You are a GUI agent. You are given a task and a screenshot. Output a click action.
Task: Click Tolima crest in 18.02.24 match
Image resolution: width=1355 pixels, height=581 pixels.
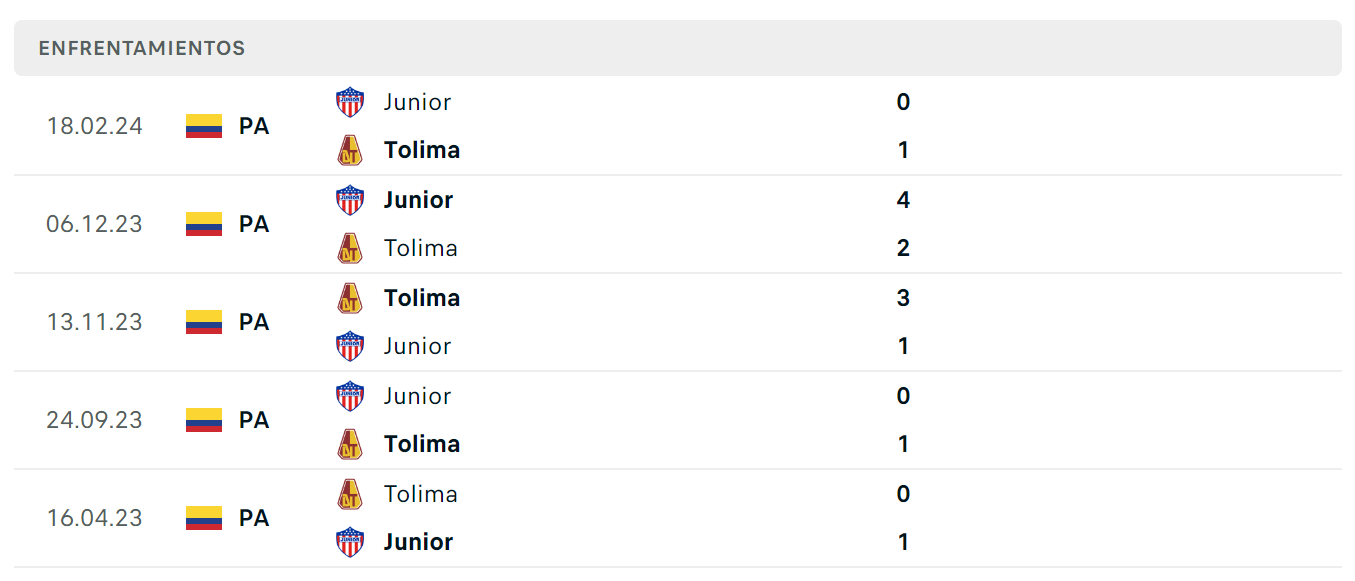coord(350,150)
